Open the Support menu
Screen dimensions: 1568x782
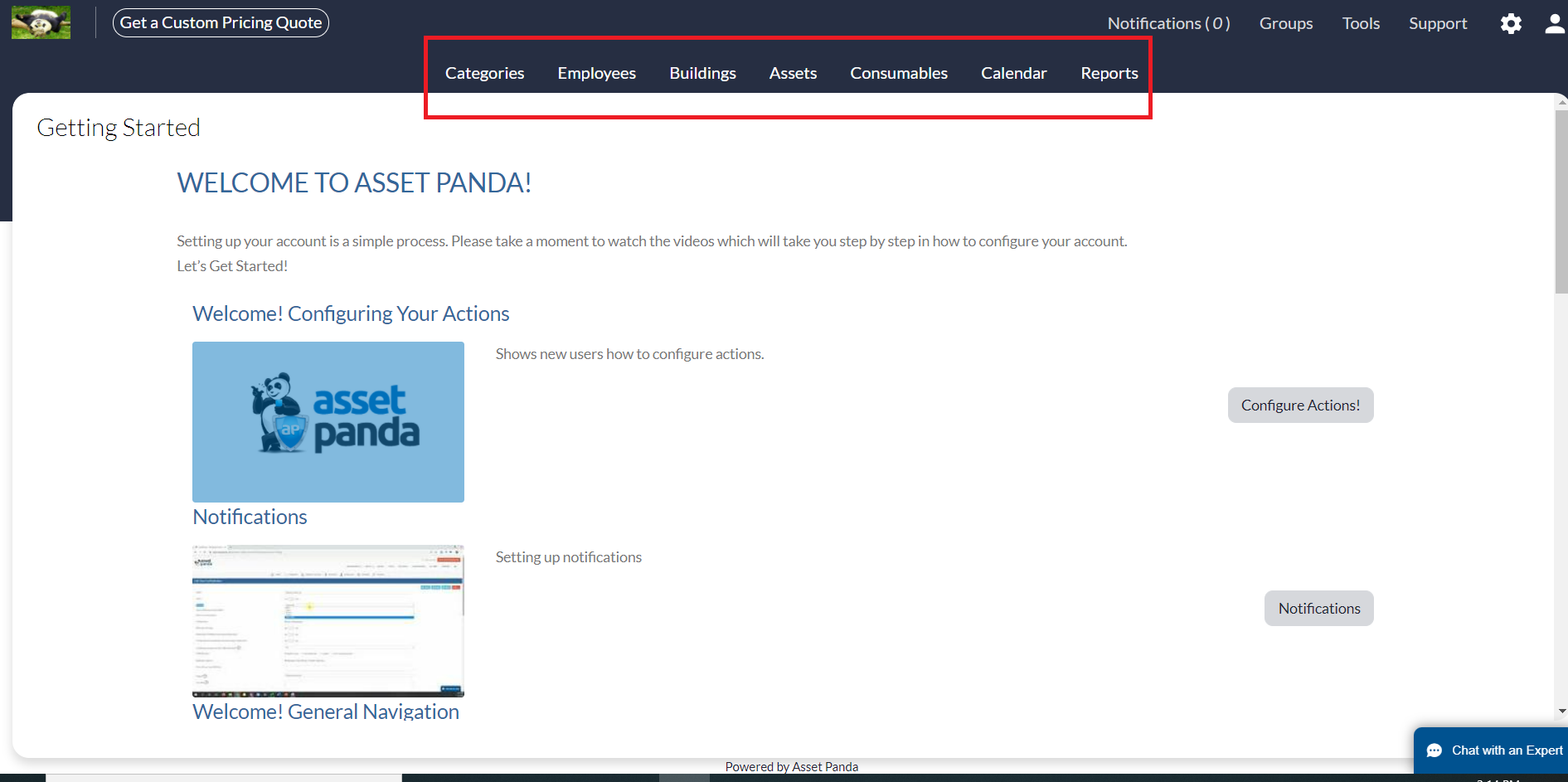pyautogui.click(x=1438, y=23)
